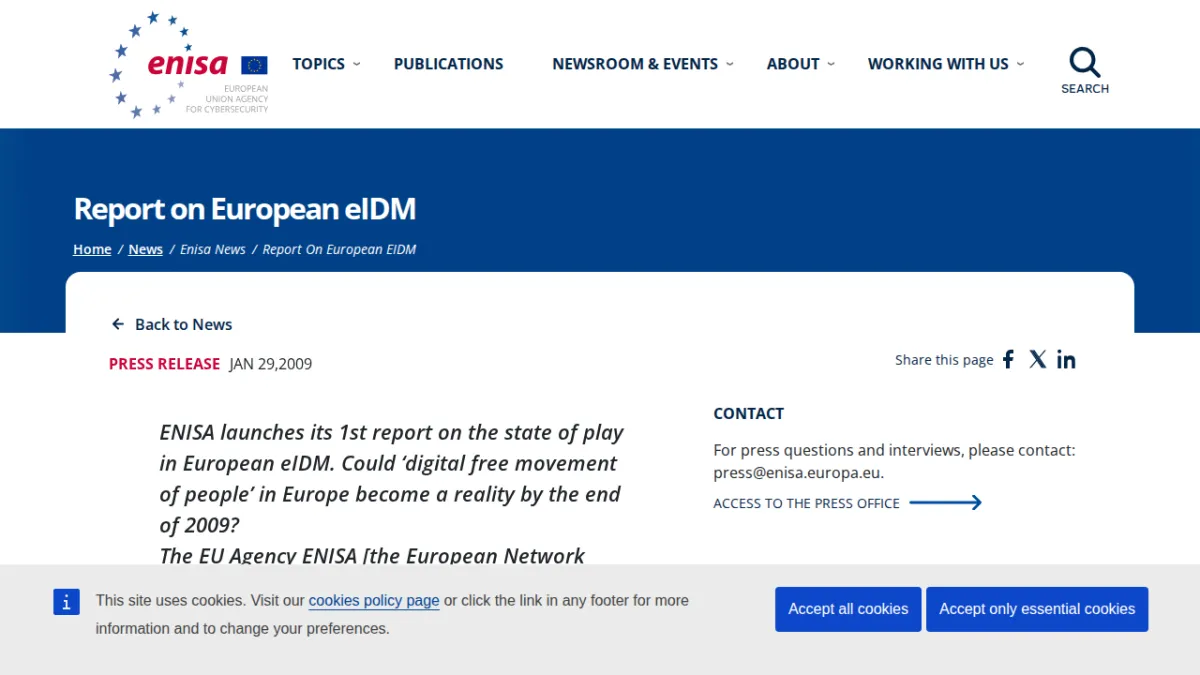Accept all cookies
The width and height of the screenshot is (1200, 675).
(848, 609)
